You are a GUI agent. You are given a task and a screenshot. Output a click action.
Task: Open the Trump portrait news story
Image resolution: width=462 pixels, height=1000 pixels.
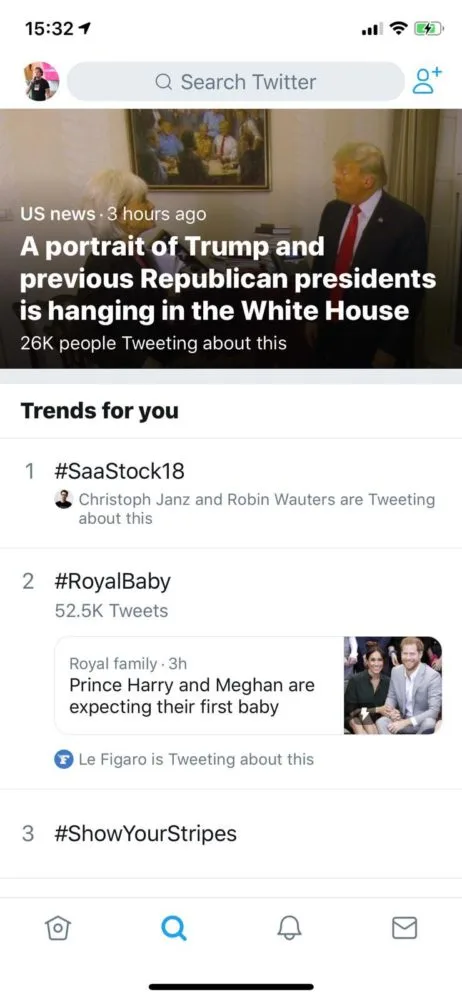click(231, 239)
